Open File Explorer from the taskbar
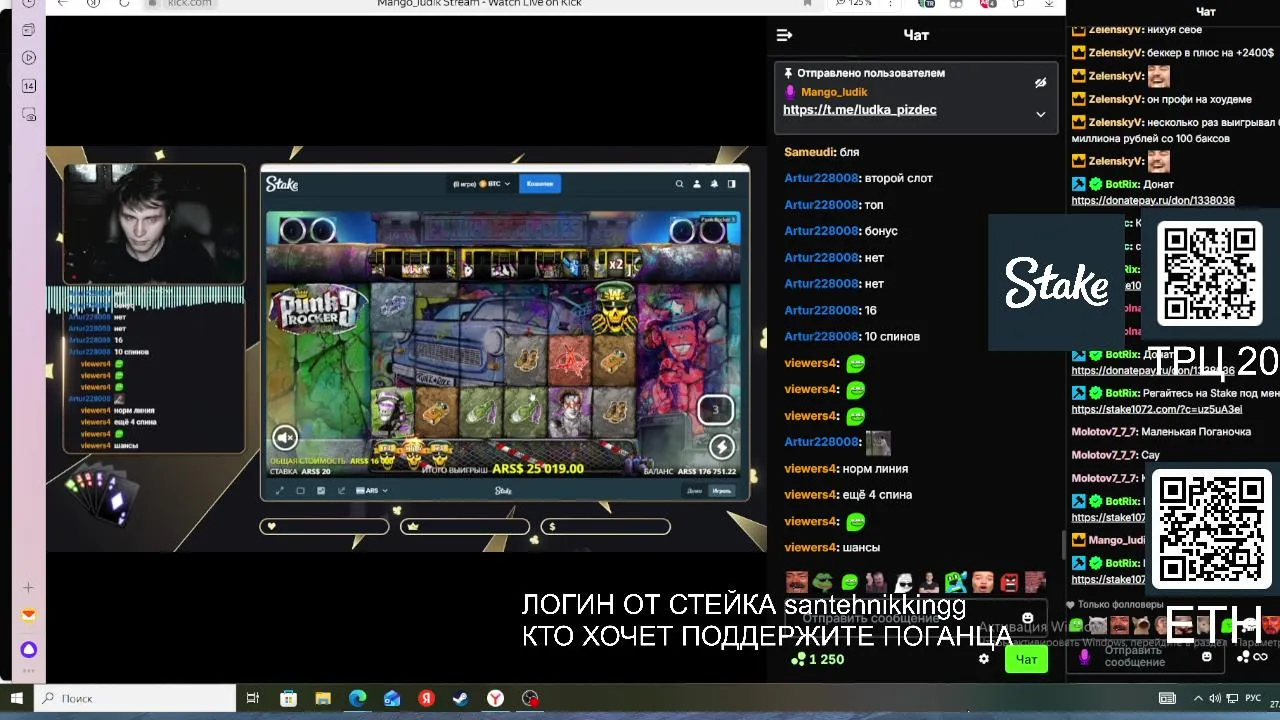Image resolution: width=1280 pixels, height=720 pixels. (323, 698)
